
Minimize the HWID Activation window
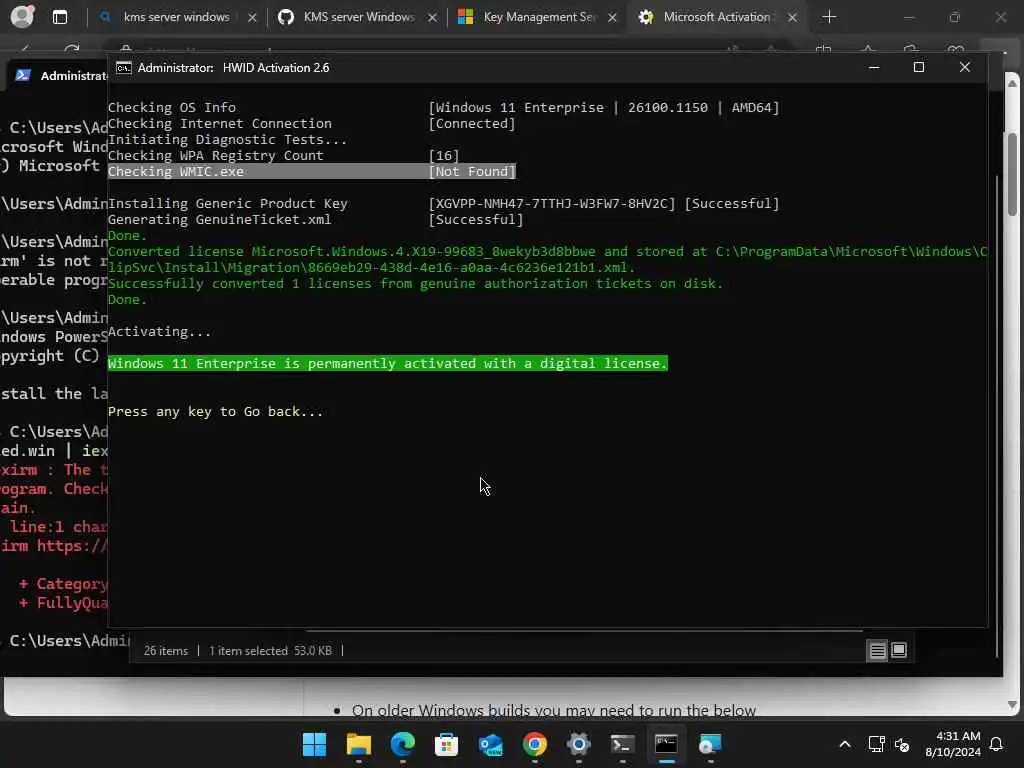874,67
